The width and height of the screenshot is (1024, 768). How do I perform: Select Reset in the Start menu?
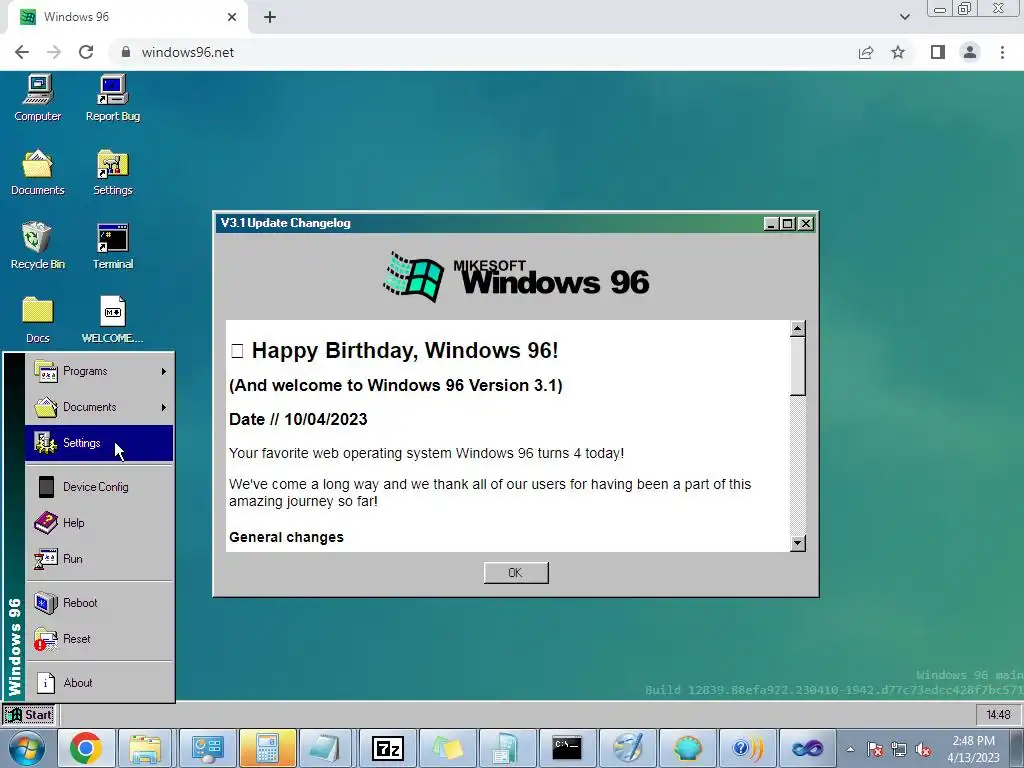tap(99, 638)
